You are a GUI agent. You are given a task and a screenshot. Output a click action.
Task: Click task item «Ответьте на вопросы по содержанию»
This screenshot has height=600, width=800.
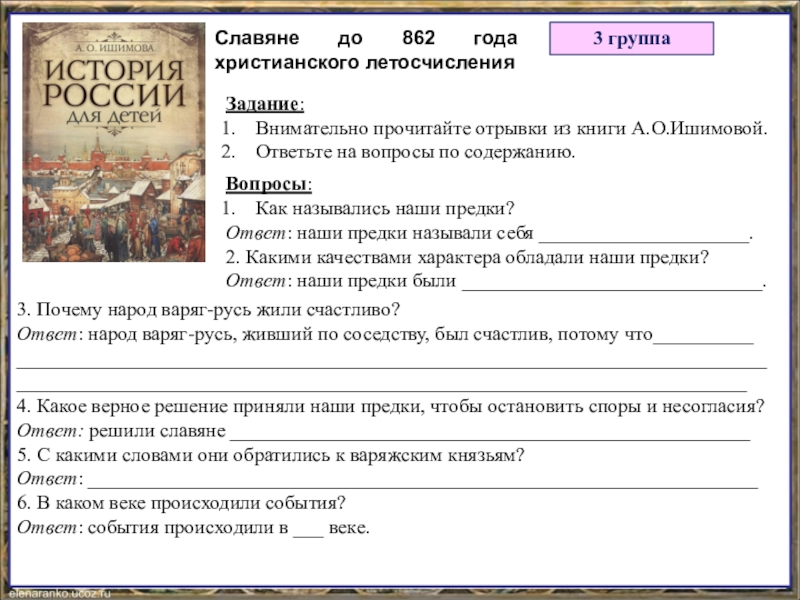(x=415, y=153)
